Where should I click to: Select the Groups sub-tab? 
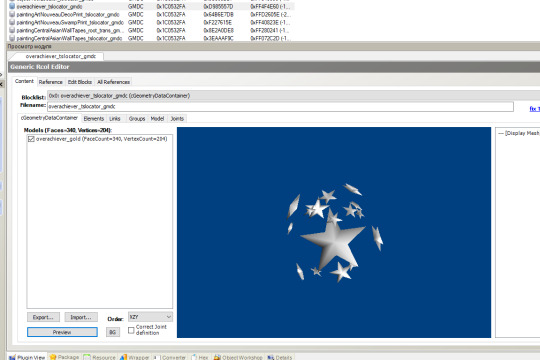137,119
